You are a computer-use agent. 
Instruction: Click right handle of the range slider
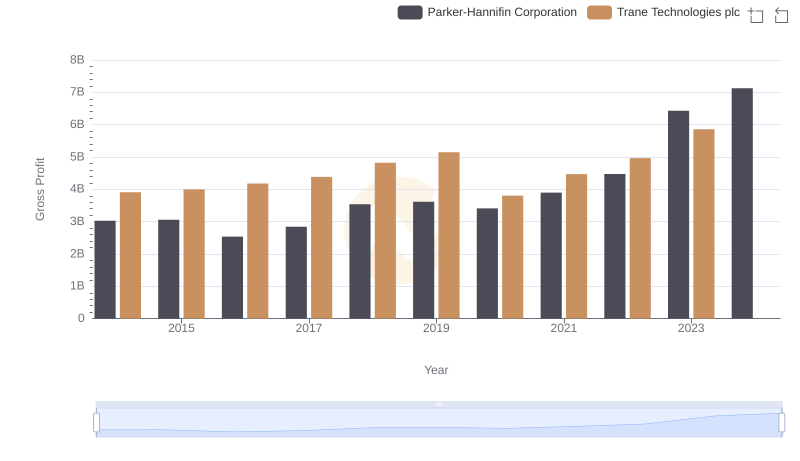coord(781,423)
